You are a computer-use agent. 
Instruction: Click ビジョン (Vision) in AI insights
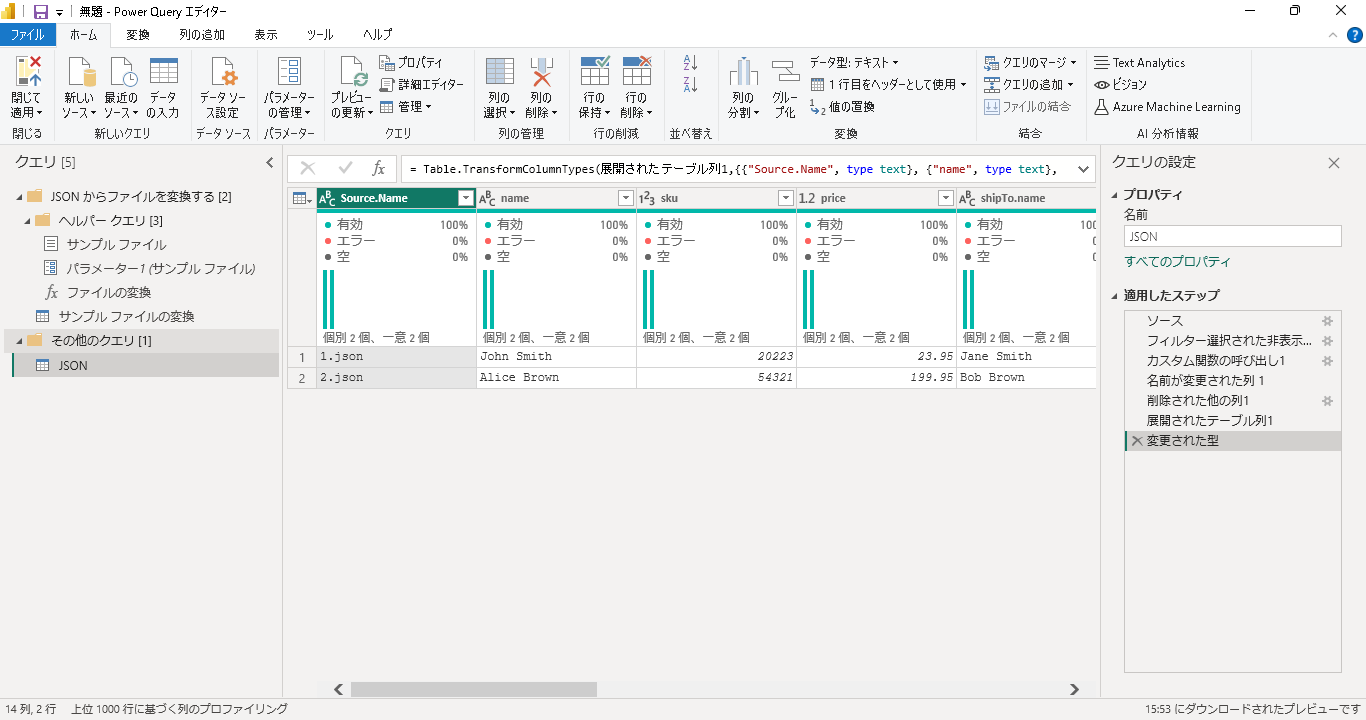(x=1121, y=85)
